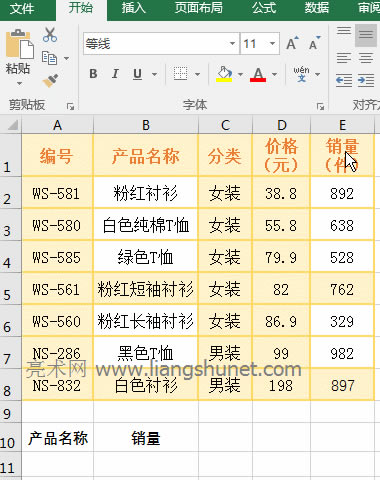Image resolution: width=380 pixels, height=480 pixels.
Task: Toggle italic formatting
Action: (x=115, y=74)
